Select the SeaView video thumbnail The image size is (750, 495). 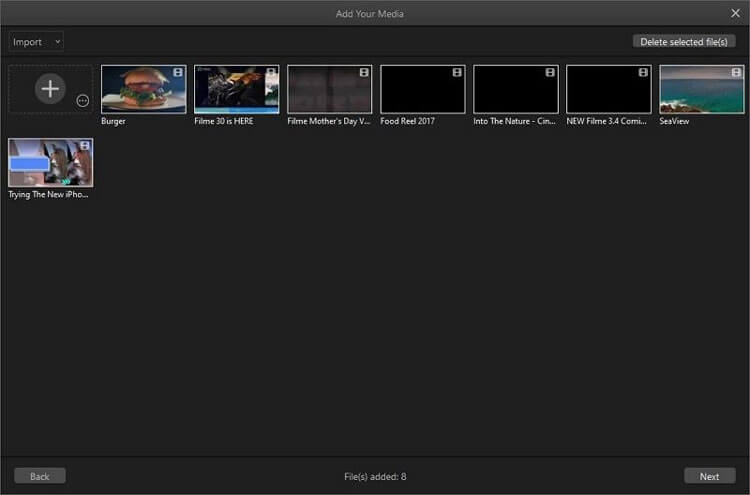[x=702, y=89]
